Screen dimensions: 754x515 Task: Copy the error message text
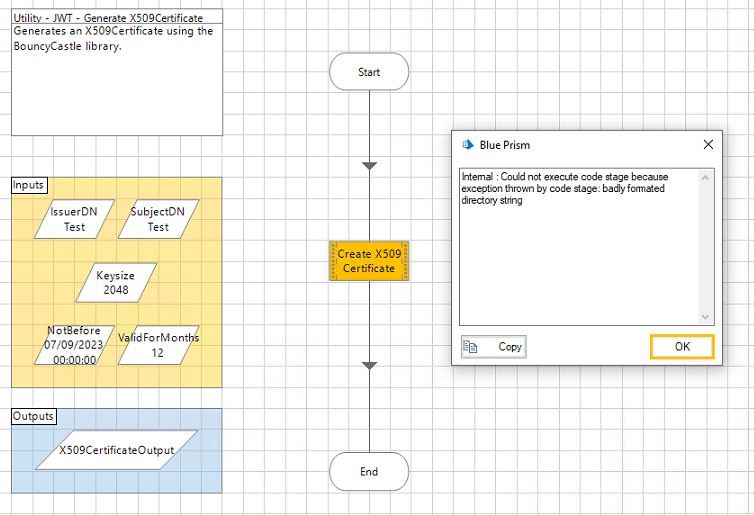click(x=493, y=347)
